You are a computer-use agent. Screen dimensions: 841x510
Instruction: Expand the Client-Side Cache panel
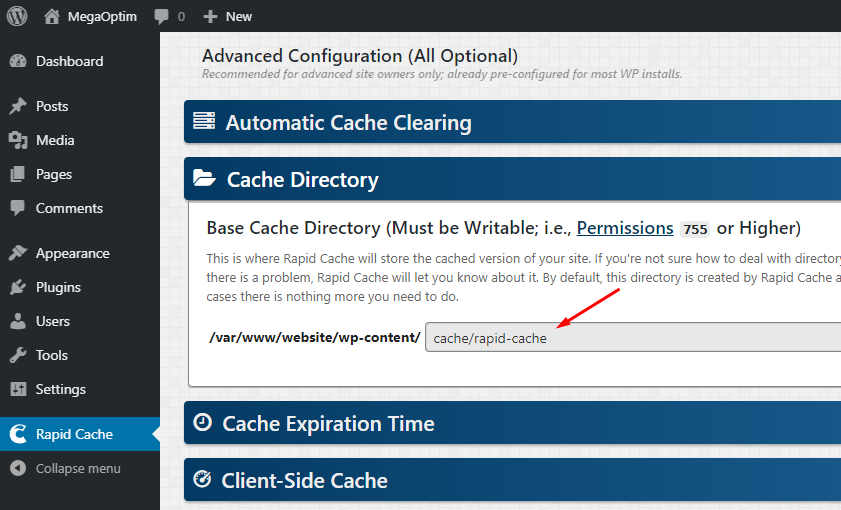click(512, 479)
